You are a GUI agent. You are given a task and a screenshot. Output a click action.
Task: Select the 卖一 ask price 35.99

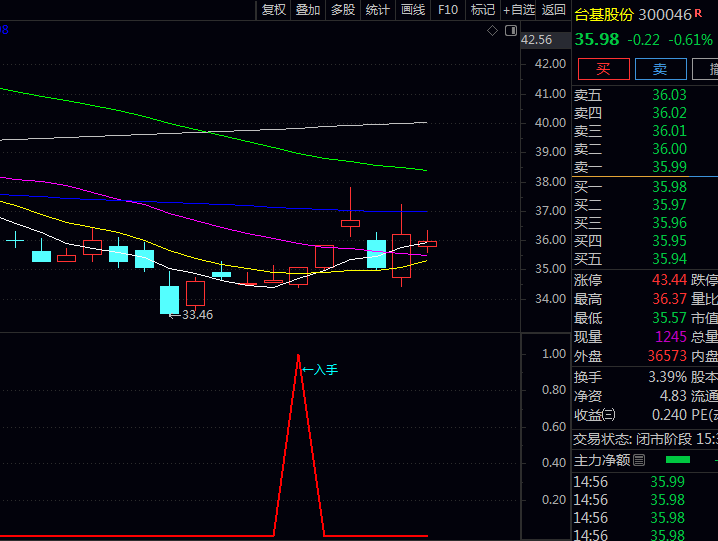tap(669, 167)
